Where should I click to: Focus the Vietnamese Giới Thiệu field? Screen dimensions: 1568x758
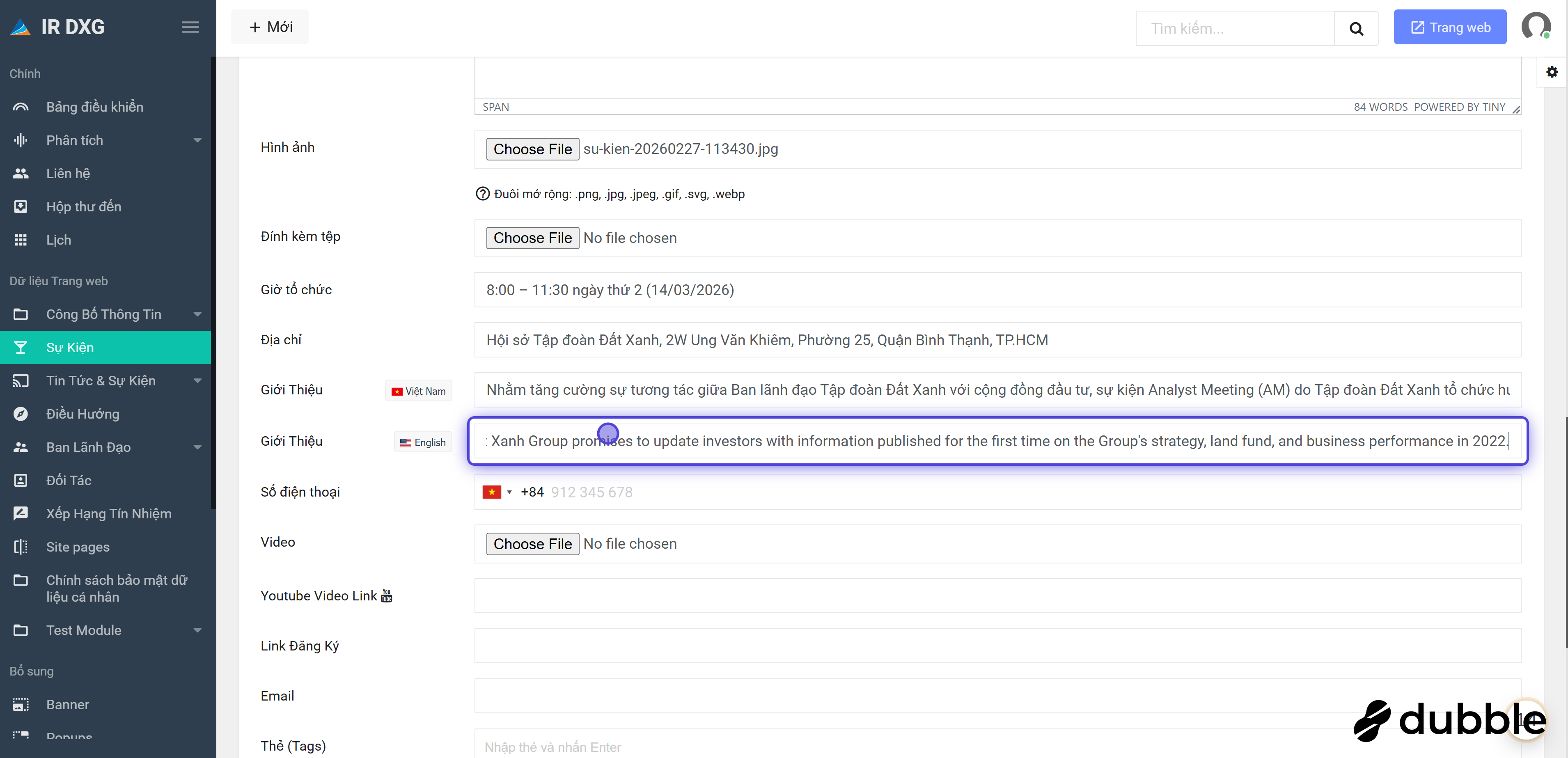[998, 390]
